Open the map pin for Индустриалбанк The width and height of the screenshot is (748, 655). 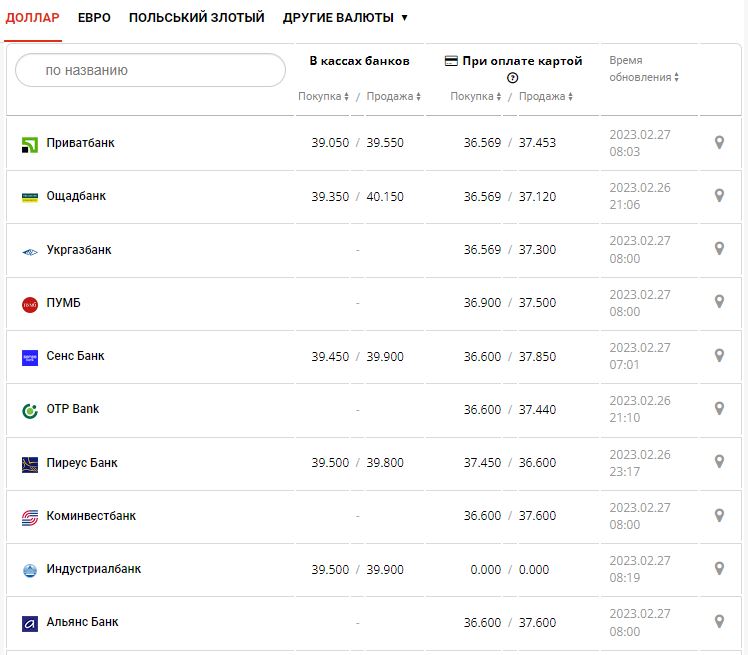coord(718,568)
